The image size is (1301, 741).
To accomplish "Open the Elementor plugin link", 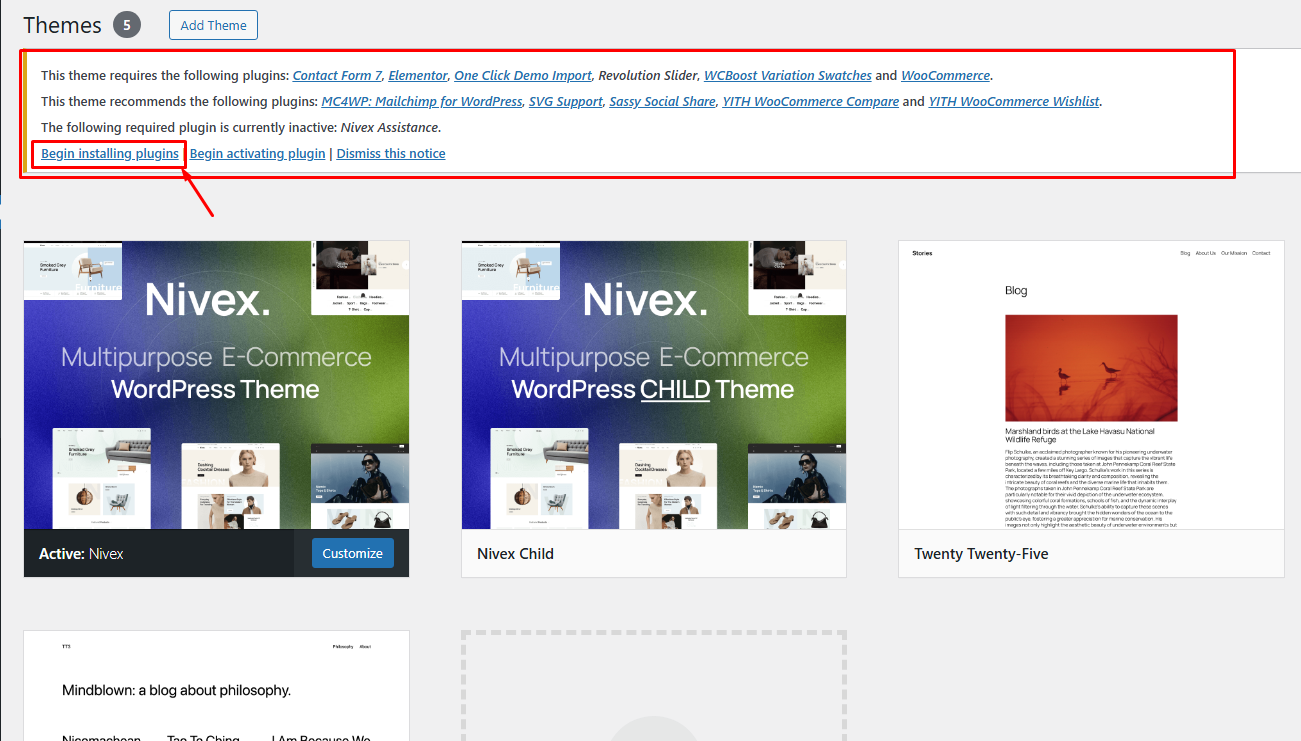I will [418, 75].
